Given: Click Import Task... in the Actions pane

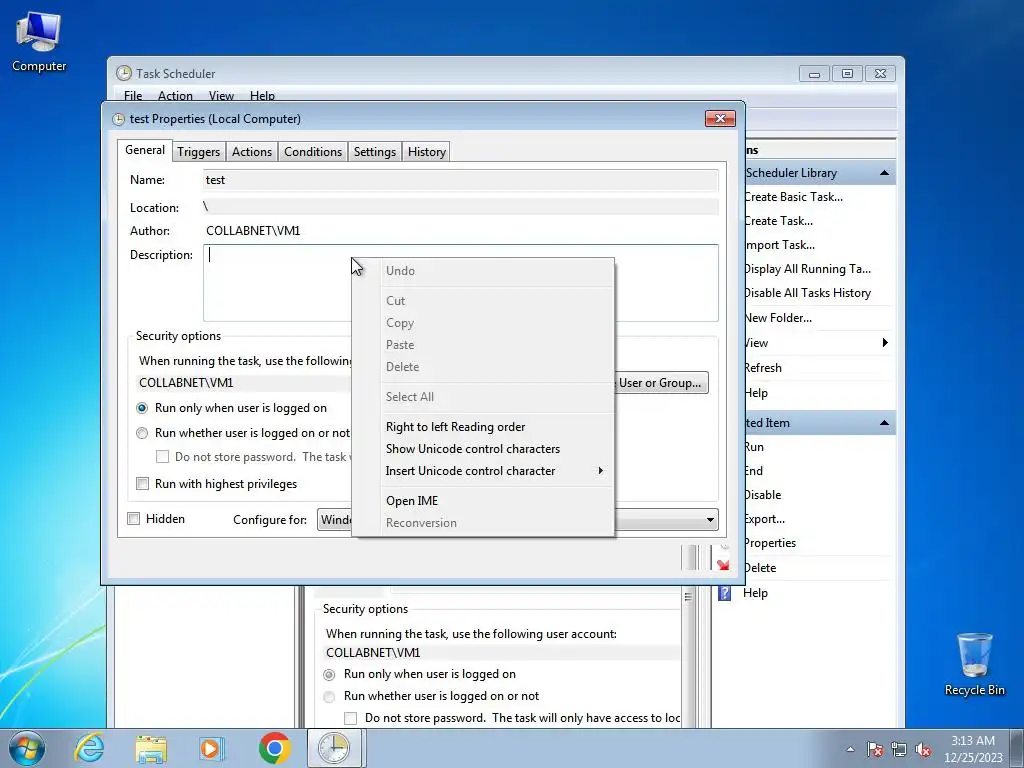Looking at the screenshot, I should pos(780,246).
